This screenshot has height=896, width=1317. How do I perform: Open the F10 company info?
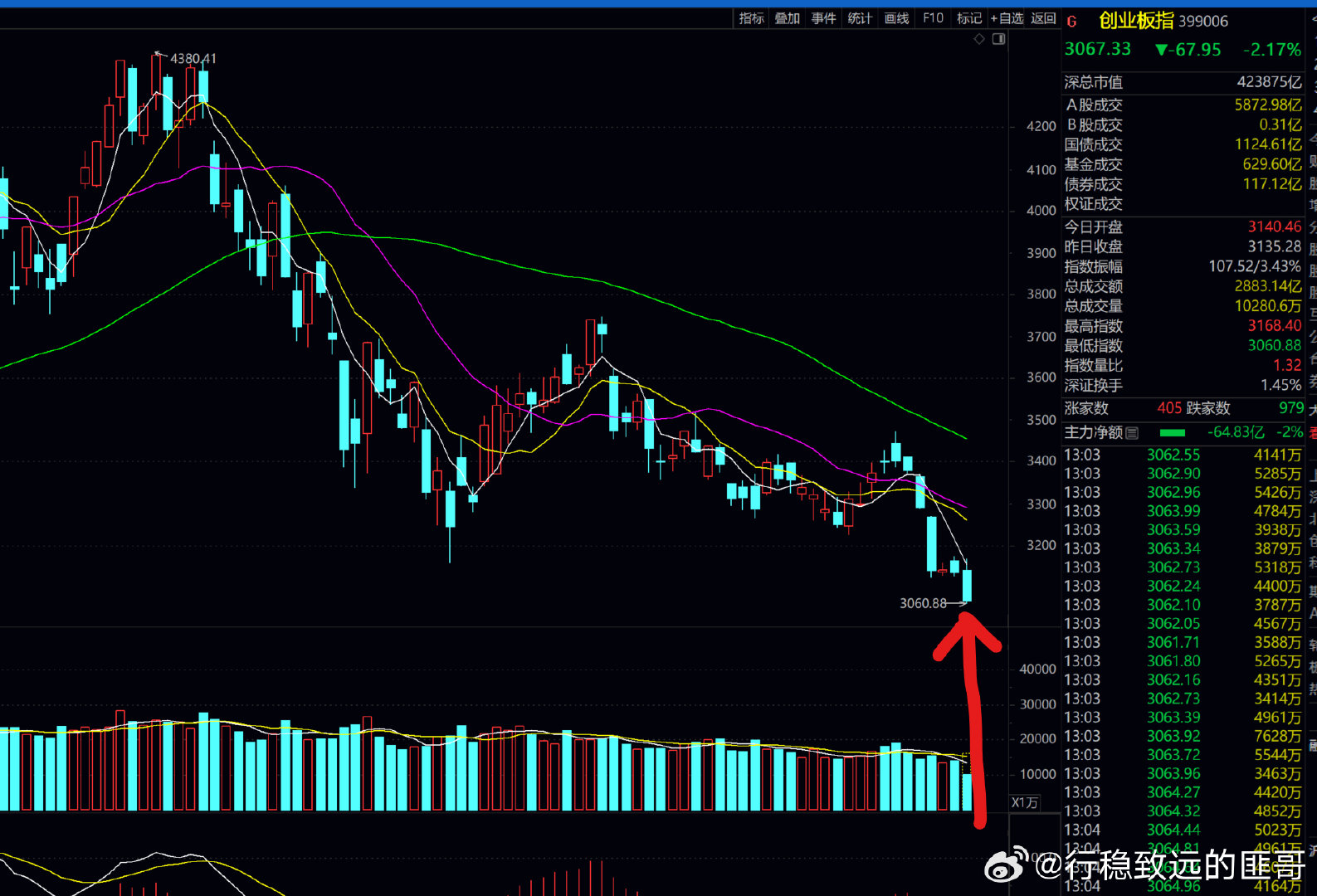(x=933, y=18)
